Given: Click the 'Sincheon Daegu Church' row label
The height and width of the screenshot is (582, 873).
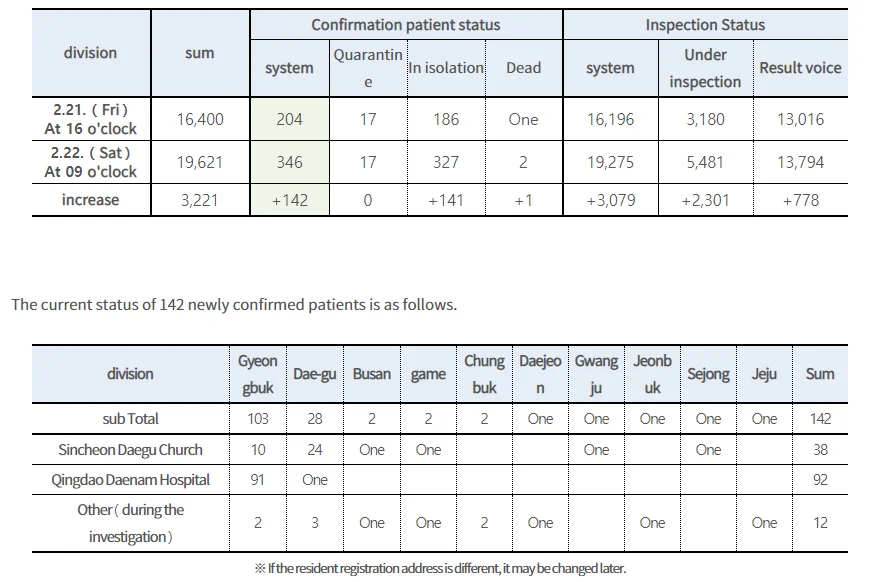Looking at the screenshot, I should [130, 449].
